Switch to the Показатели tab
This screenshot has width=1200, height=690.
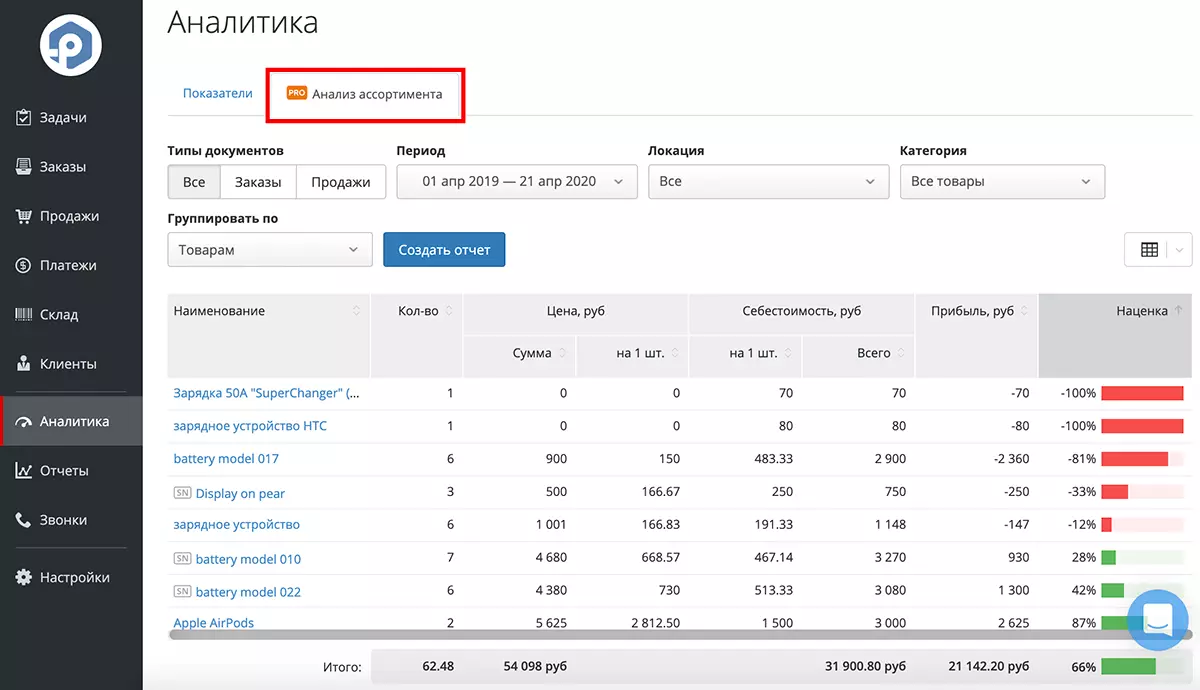point(218,93)
